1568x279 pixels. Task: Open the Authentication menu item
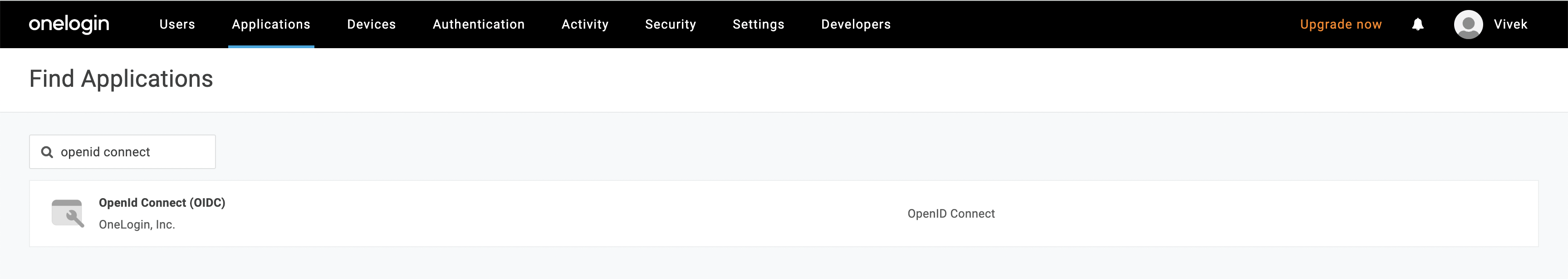click(x=479, y=24)
